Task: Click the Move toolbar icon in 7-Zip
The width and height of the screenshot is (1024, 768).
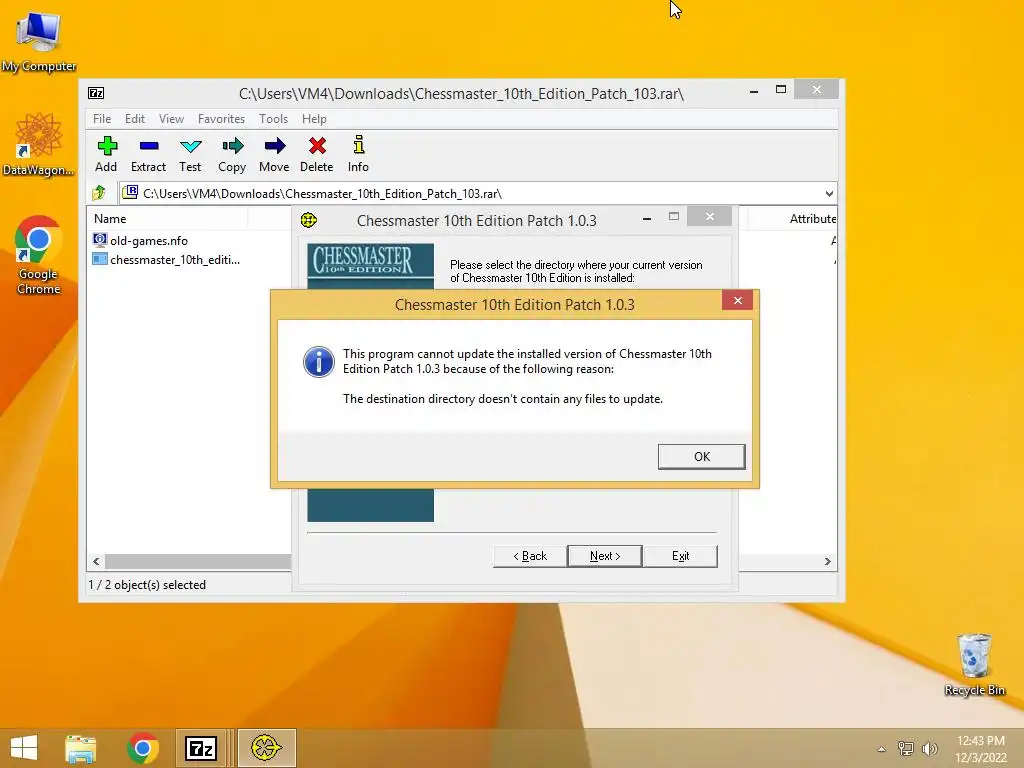Action: tap(274, 154)
